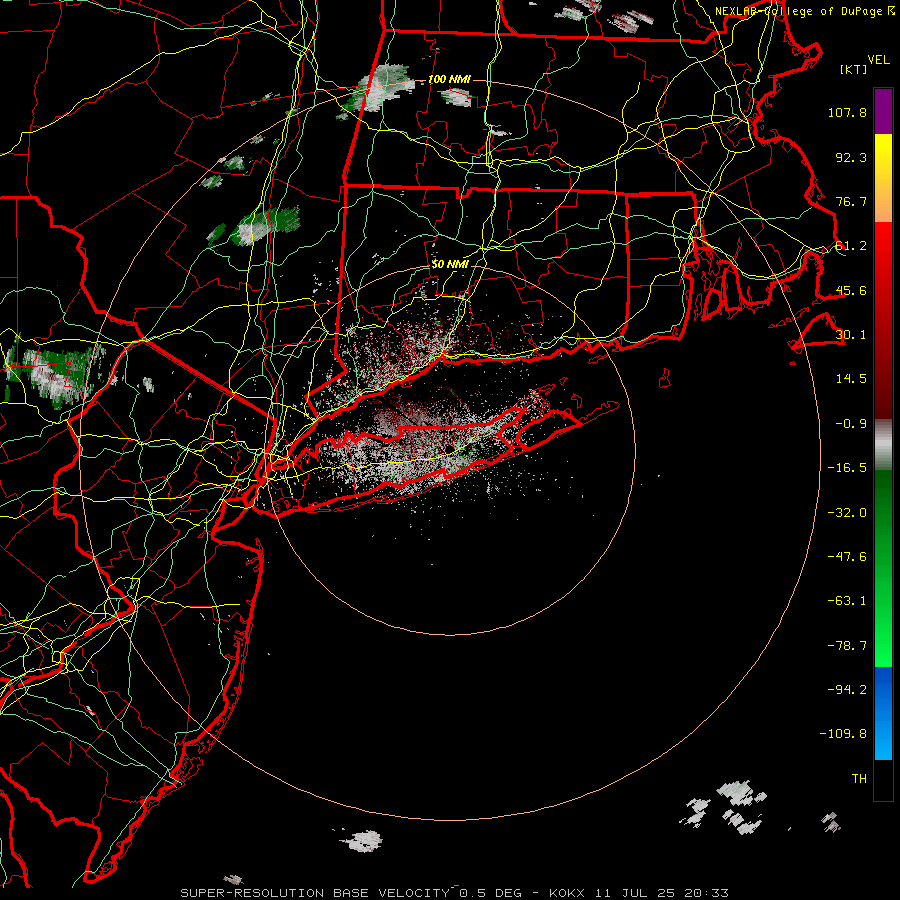Click the -16.5 velocity scale value
Screen dimensions: 900x900
click(847, 468)
